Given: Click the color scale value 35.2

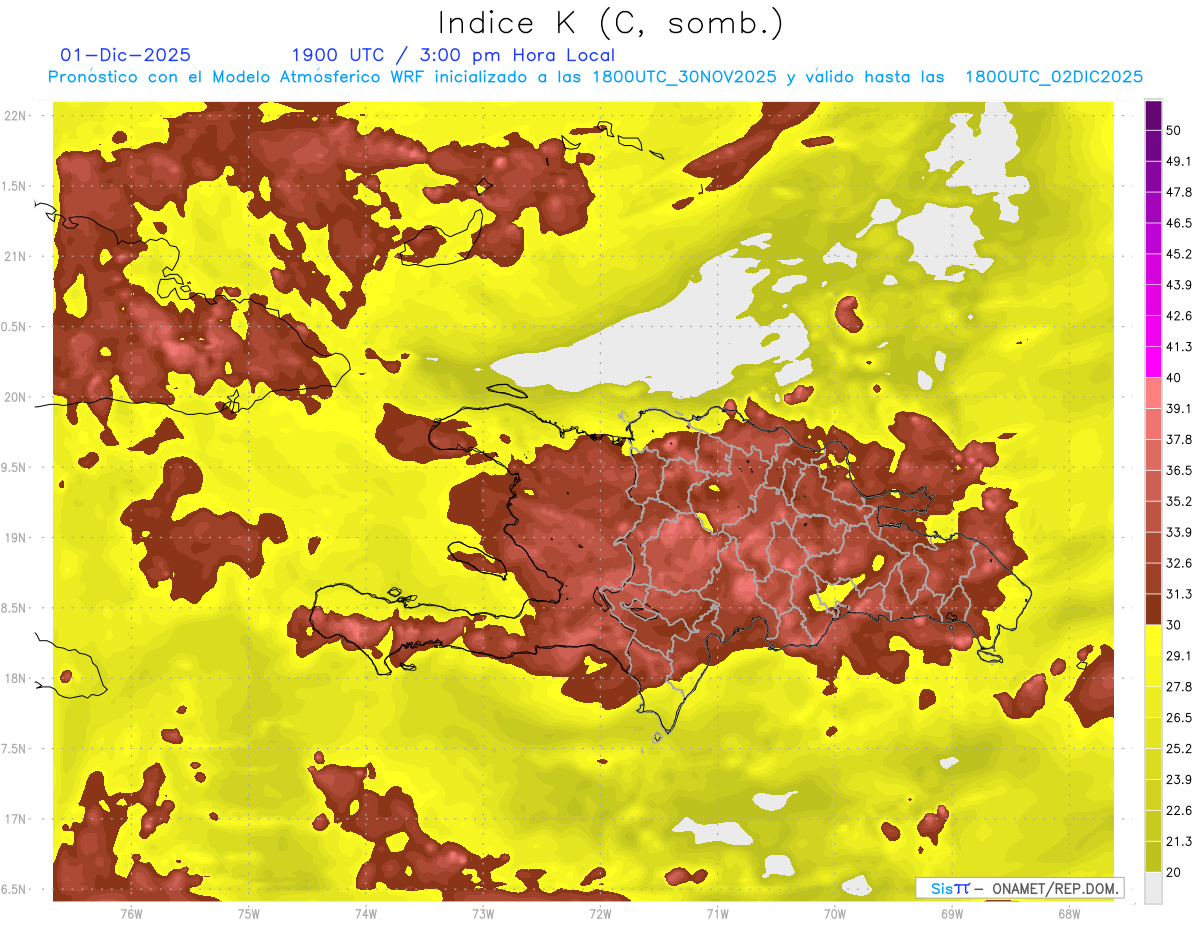Looking at the screenshot, I should click(x=1180, y=501).
